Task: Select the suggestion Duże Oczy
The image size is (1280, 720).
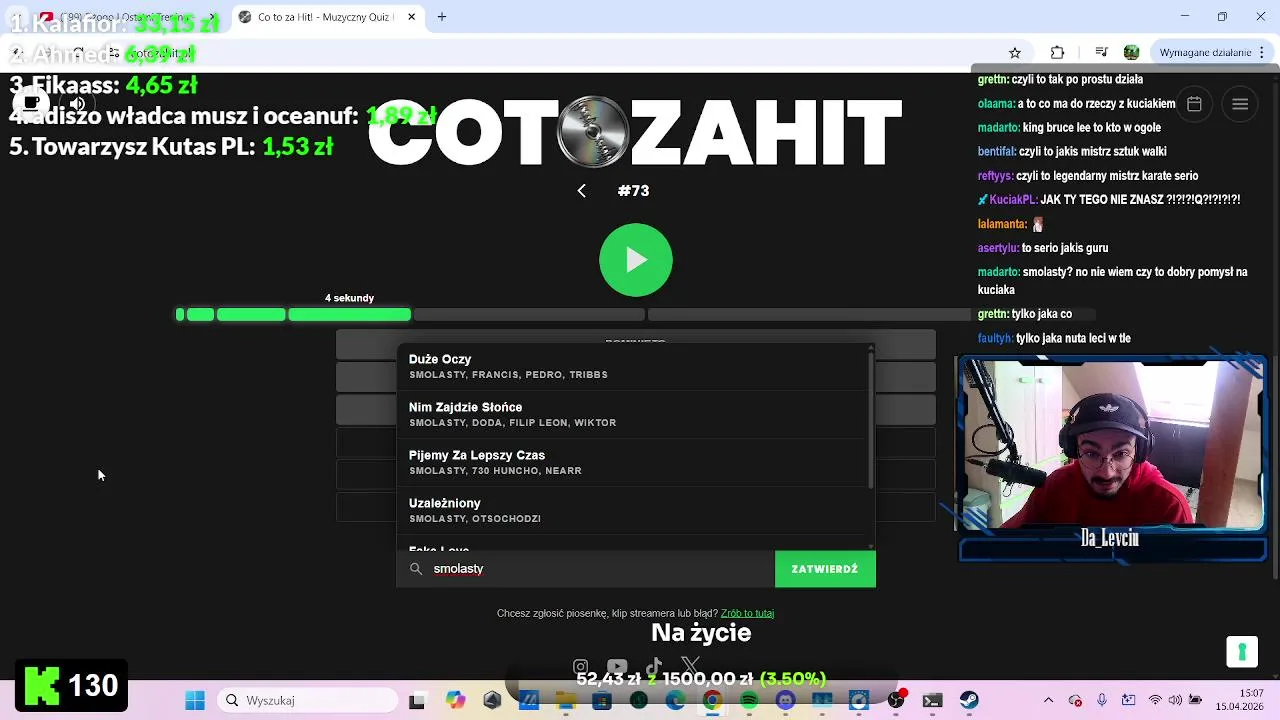Action: [x=632, y=366]
